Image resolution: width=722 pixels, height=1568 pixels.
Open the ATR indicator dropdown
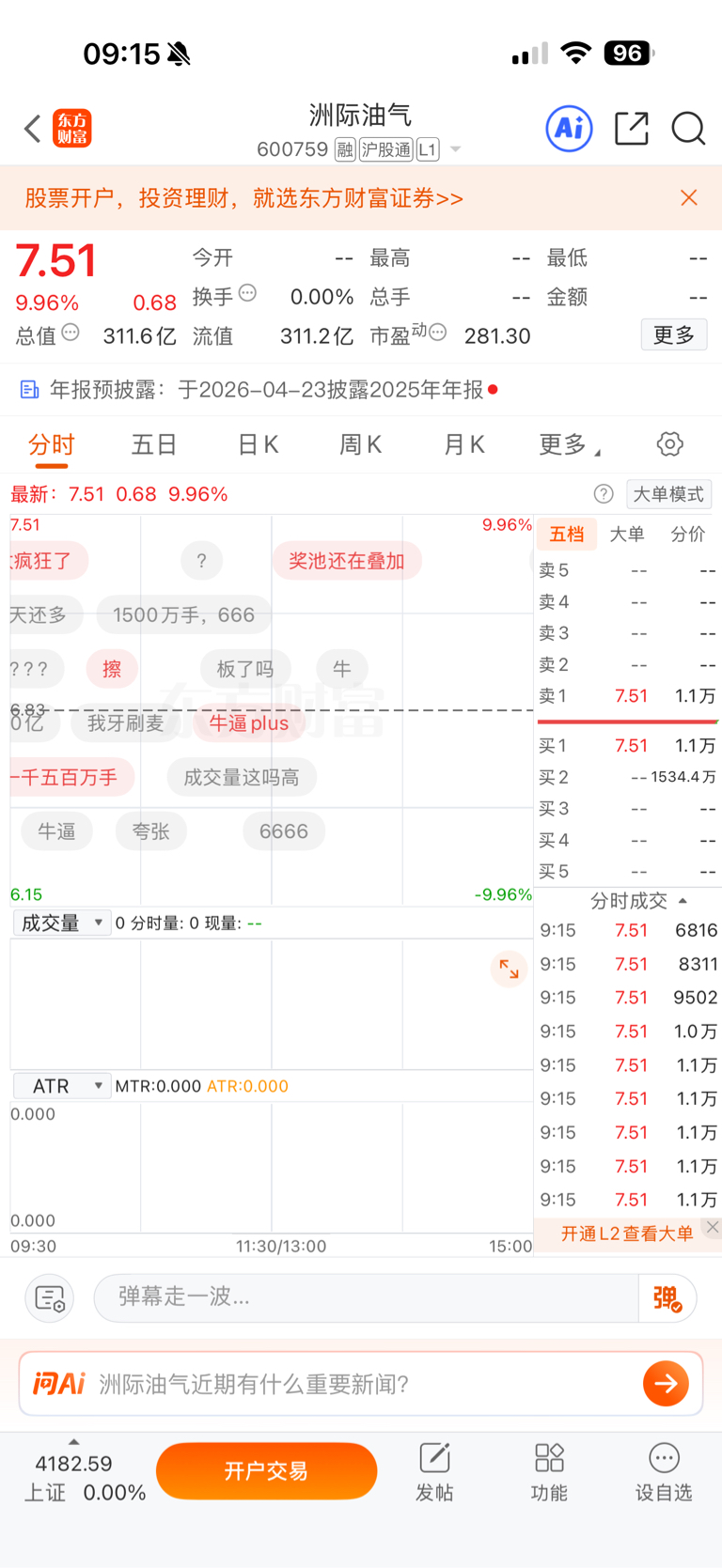[62, 1086]
